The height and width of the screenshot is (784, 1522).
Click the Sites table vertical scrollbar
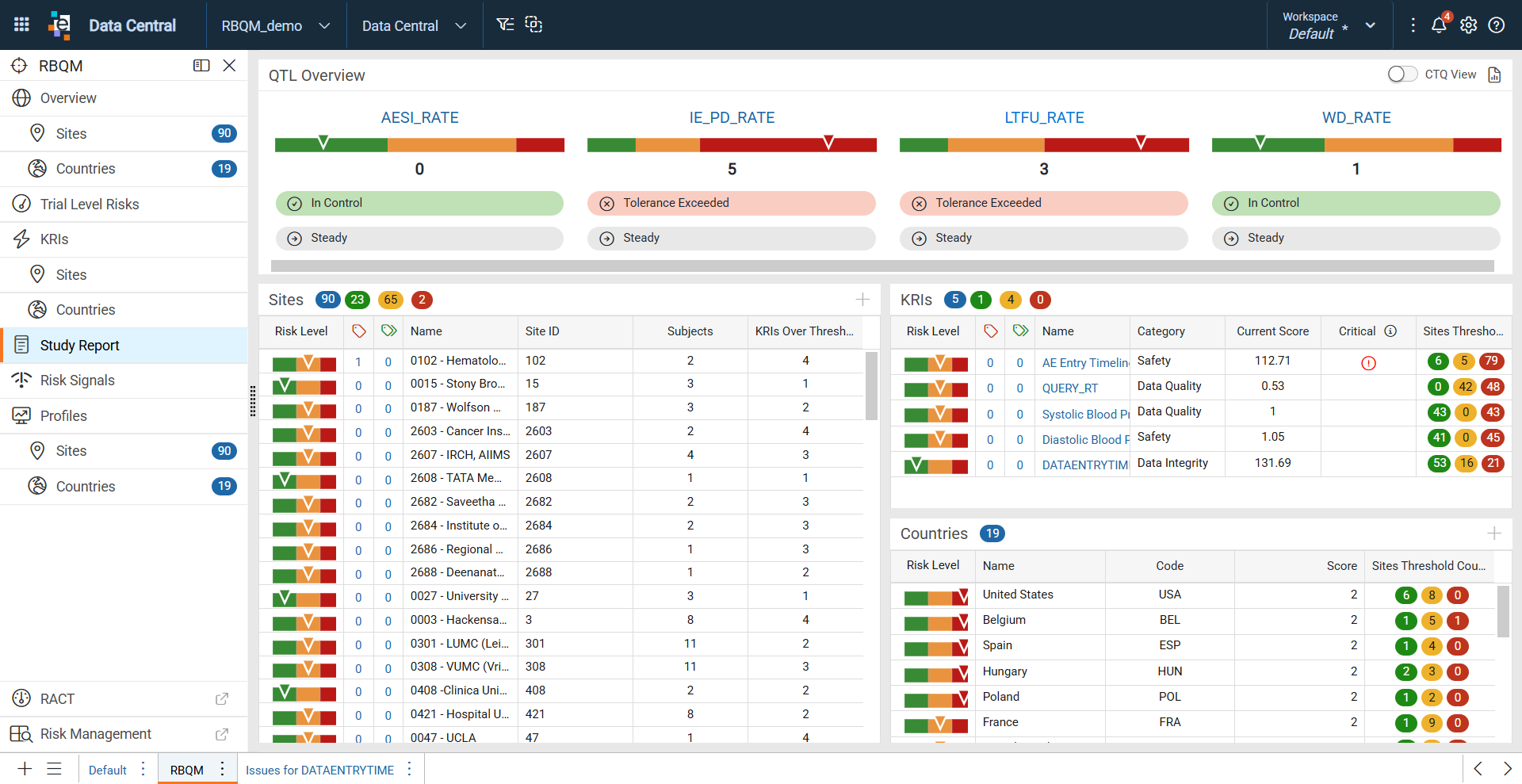coord(871,386)
